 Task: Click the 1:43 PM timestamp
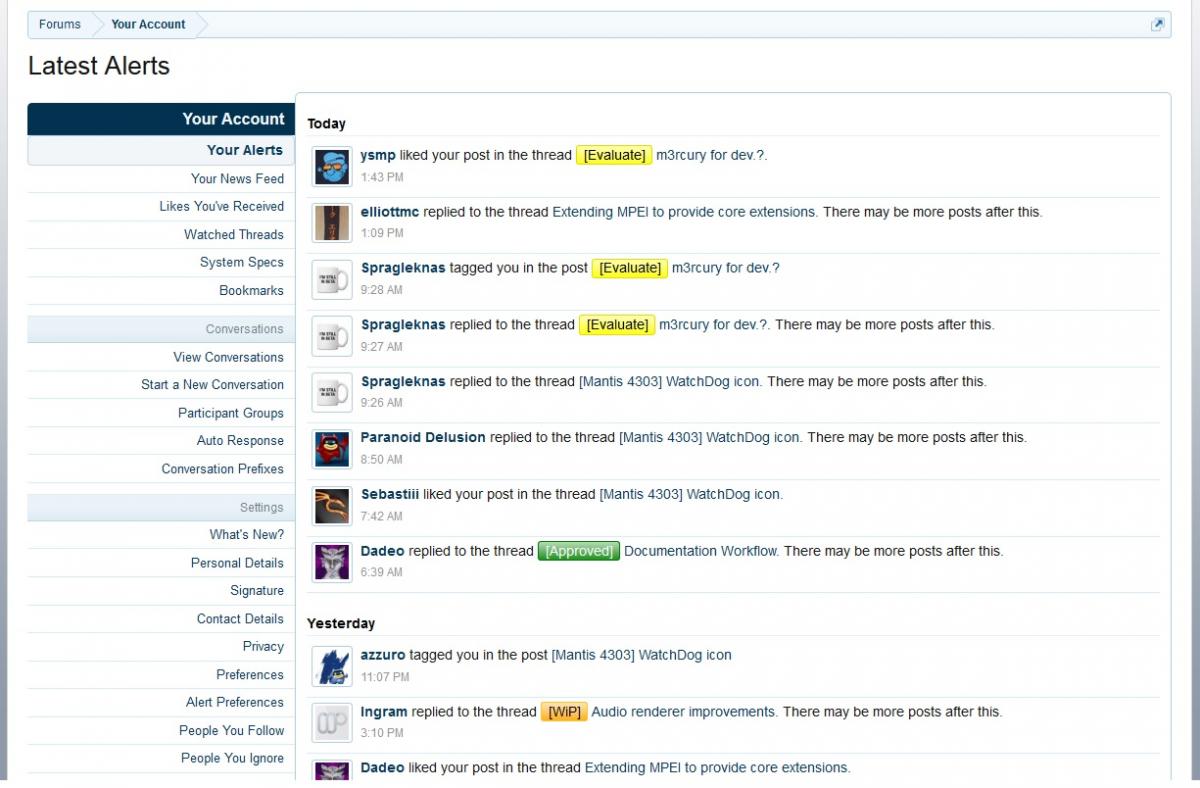point(382,177)
